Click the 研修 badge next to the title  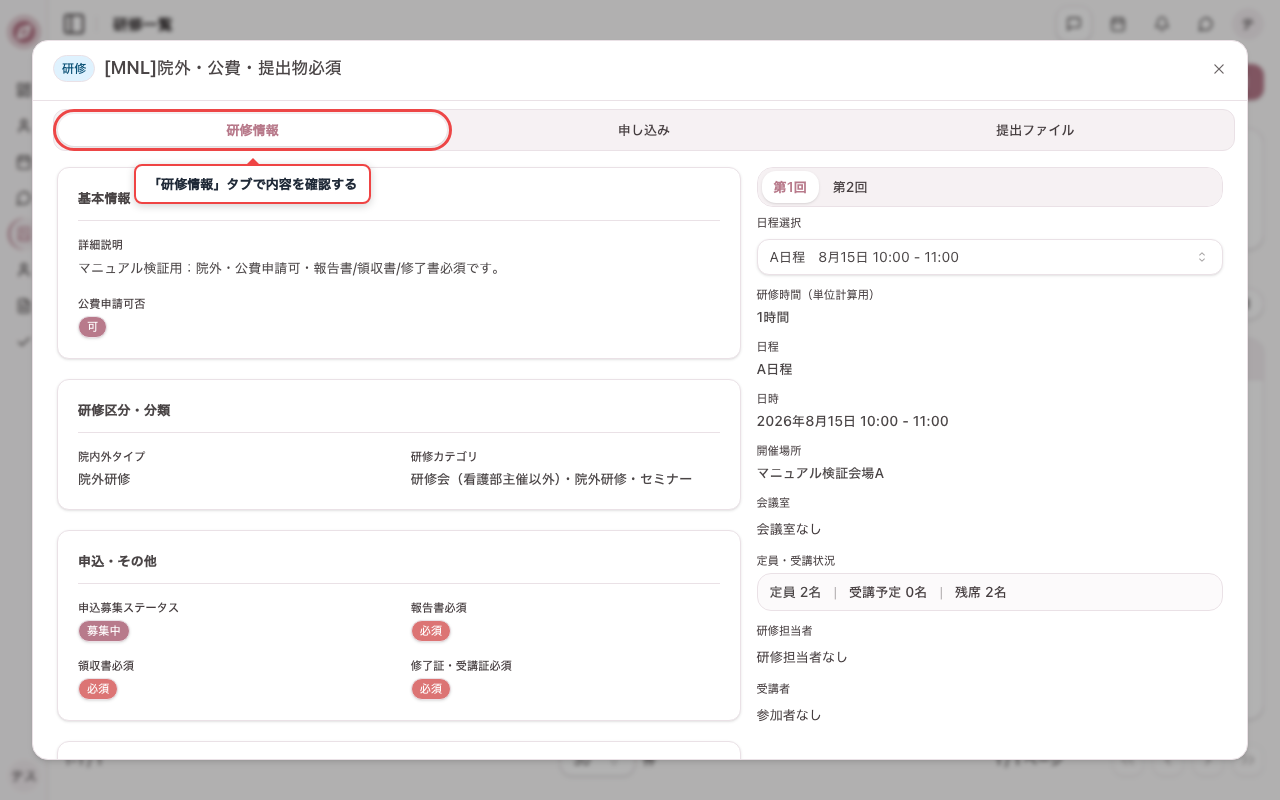pyautogui.click(x=74, y=68)
